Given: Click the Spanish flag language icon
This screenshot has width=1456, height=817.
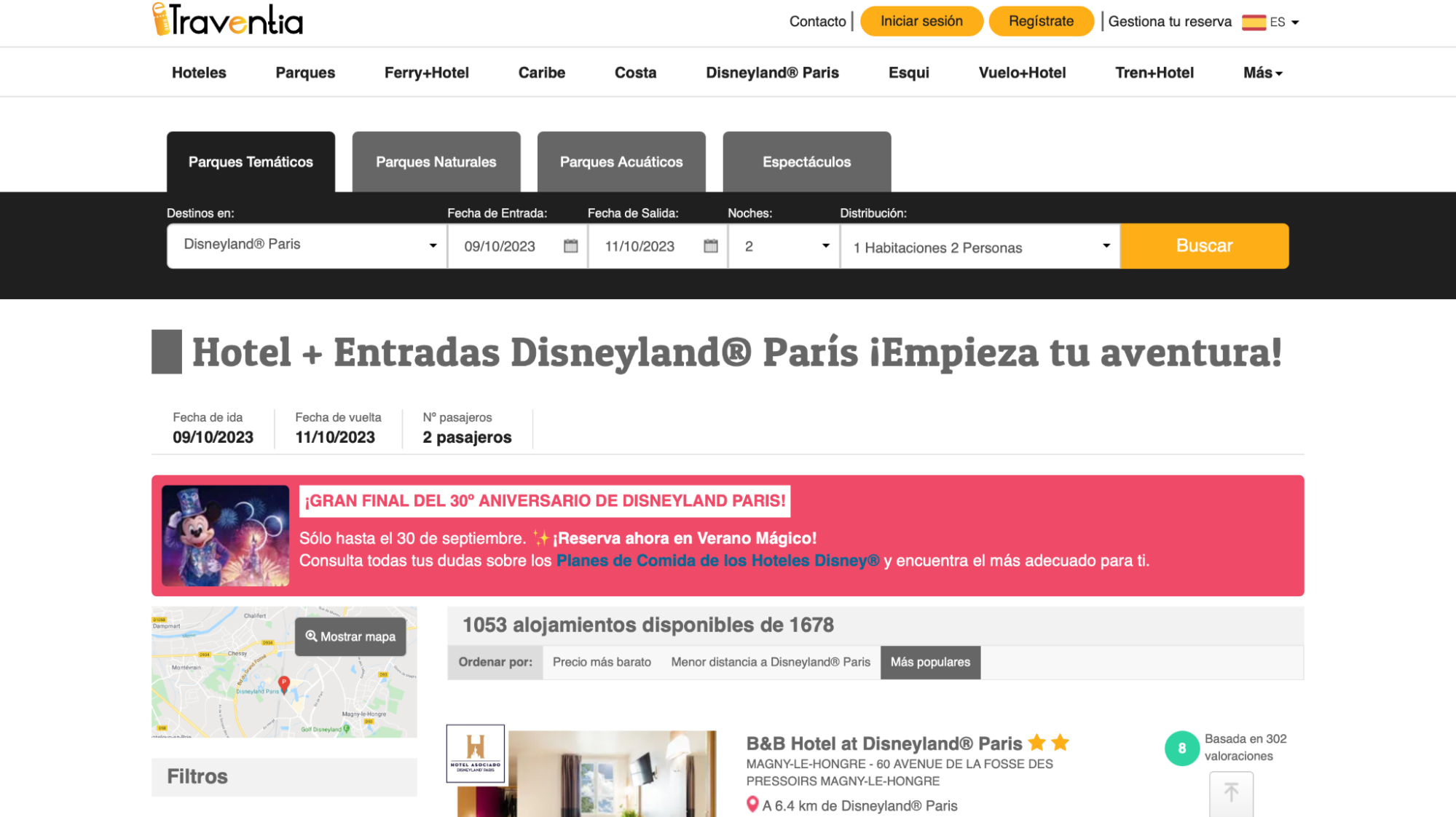Looking at the screenshot, I should (x=1254, y=22).
